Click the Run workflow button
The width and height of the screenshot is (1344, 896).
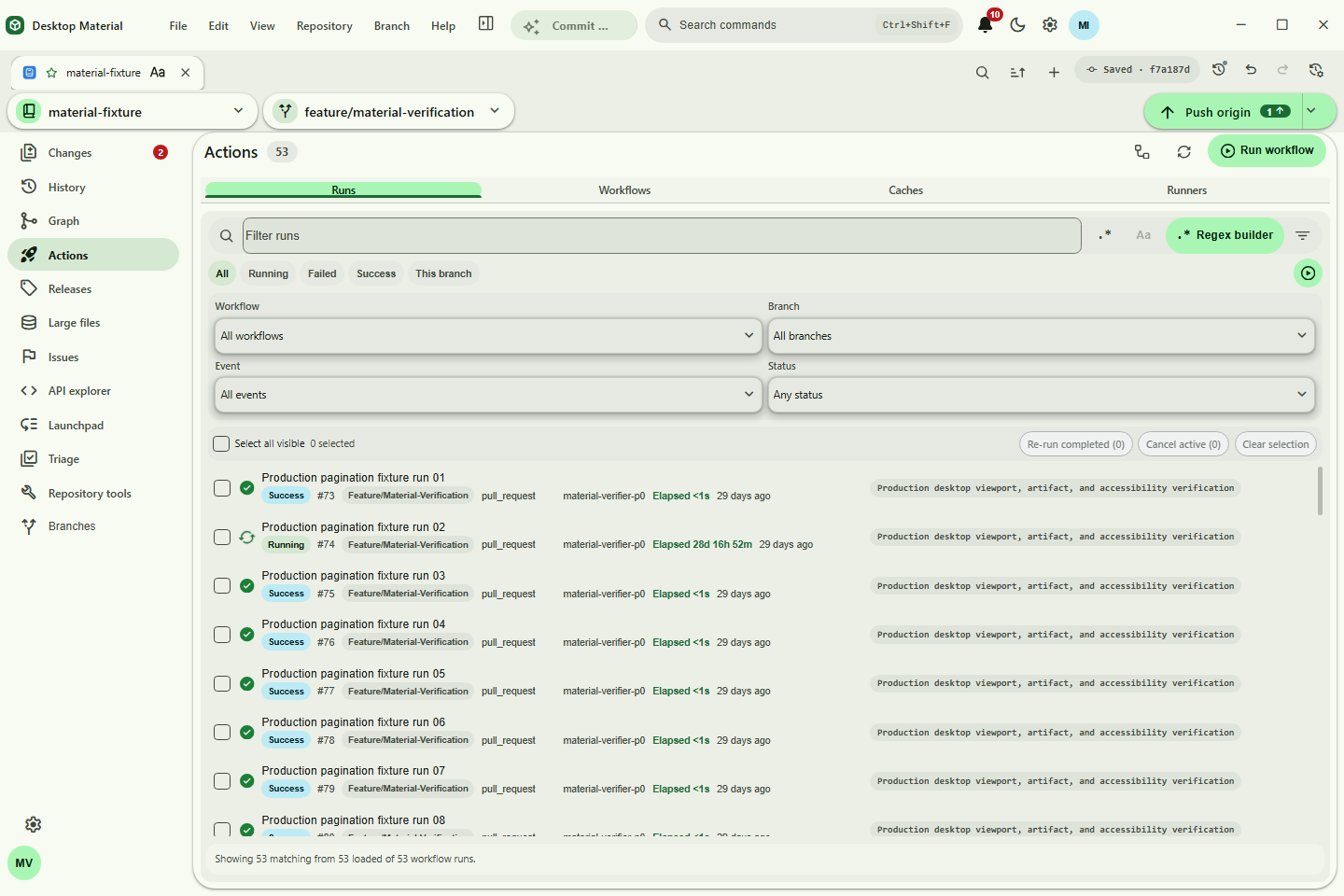coord(1267,150)
